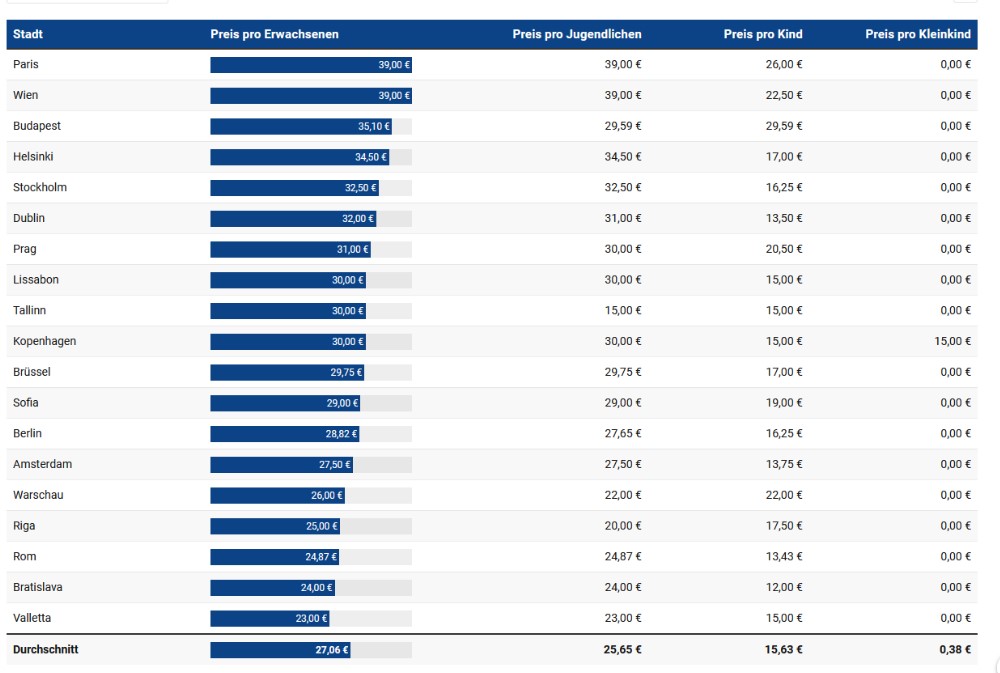
Task: Sort by Preis pro Erwachsenen header
Action: point(274,34)
